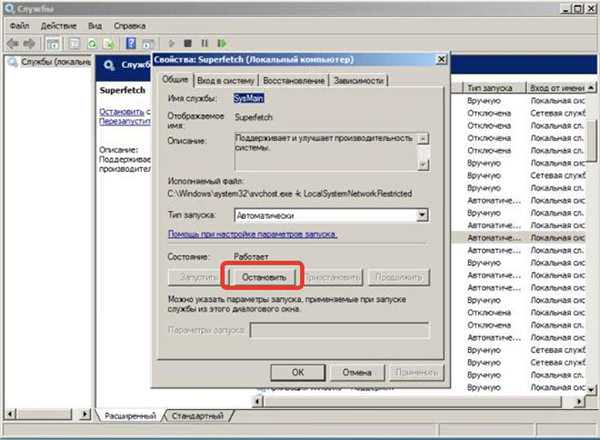Screen dimensions: 600x440
Task: Click the Export list toolbar icon
Action: pyautogui.click(x=109, y=44)
